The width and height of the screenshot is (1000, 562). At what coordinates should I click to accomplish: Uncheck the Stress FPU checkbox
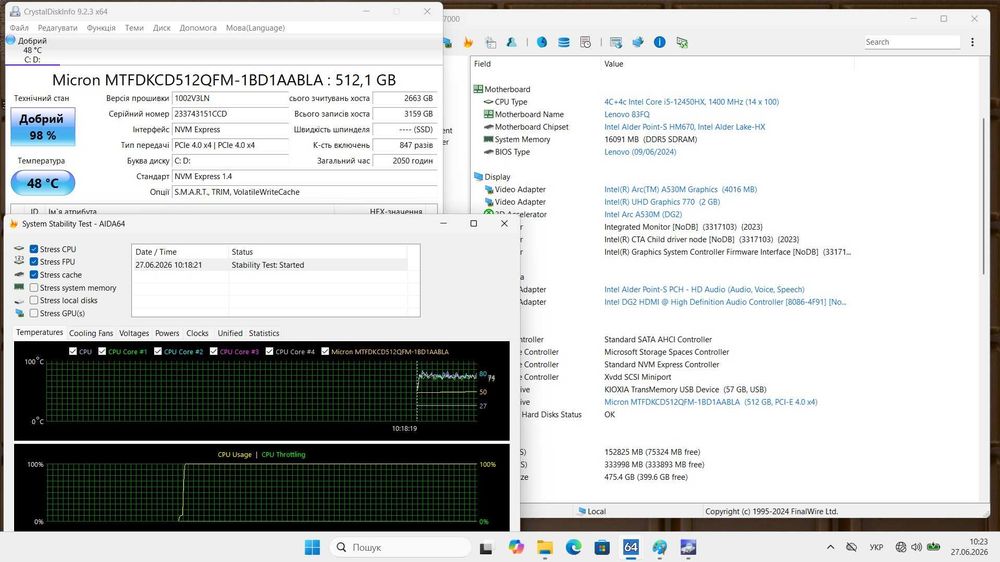point(34,262)
